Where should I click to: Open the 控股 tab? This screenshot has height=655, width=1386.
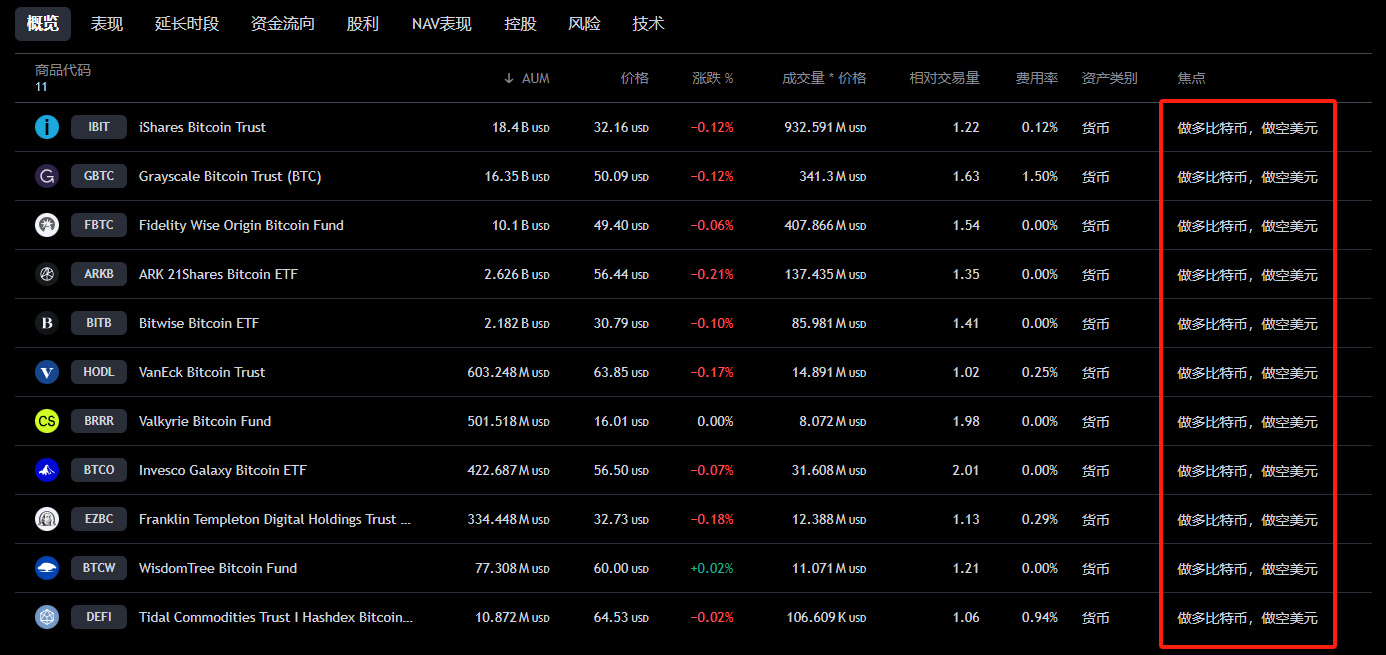pos(520,24)
